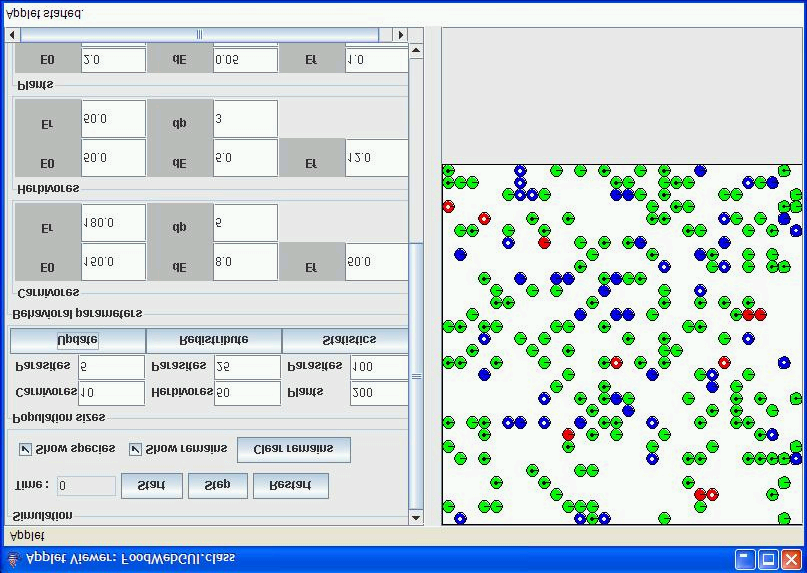This screenshot has width=807, height=573.
Task: Click the Update button
Action: [78, 340]
